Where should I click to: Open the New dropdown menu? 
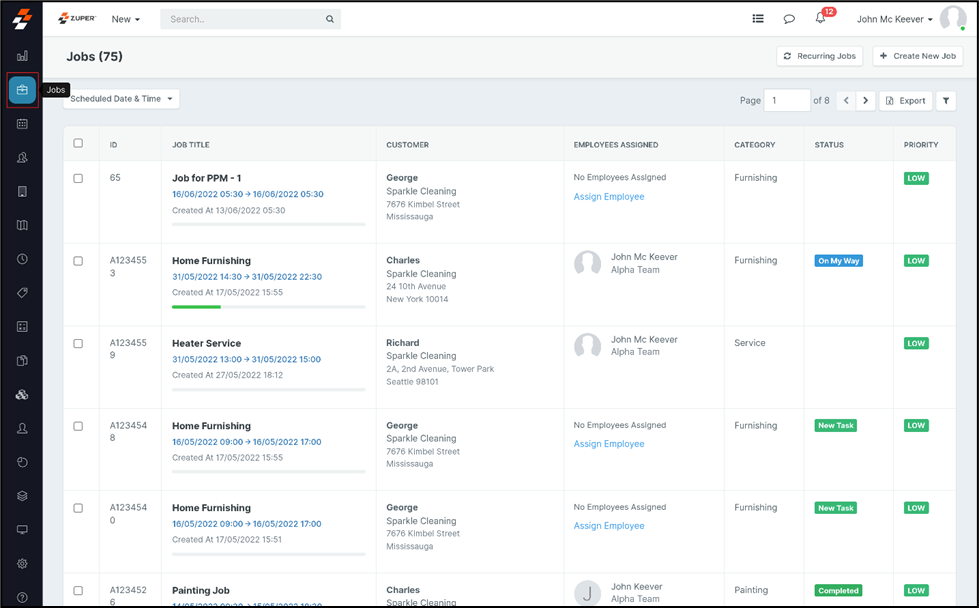coord(125,19)
